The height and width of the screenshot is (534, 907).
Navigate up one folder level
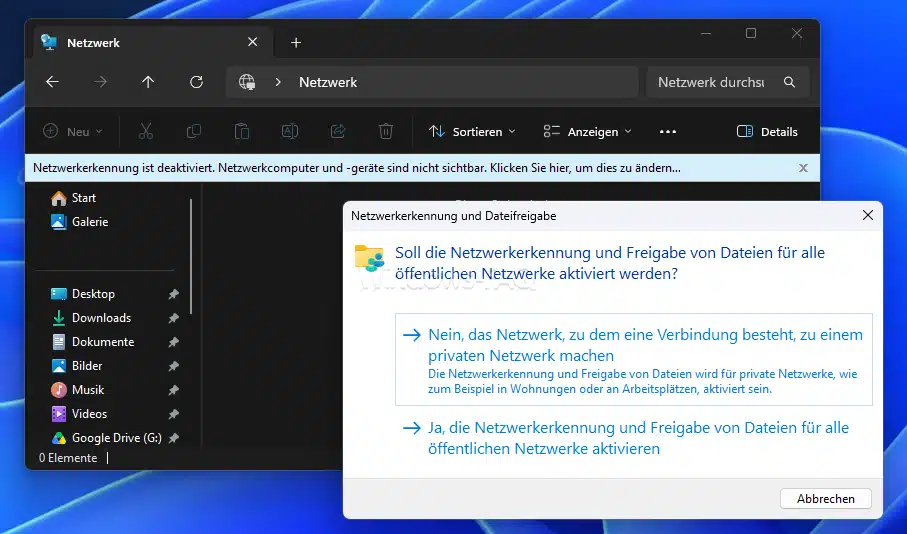148,82
